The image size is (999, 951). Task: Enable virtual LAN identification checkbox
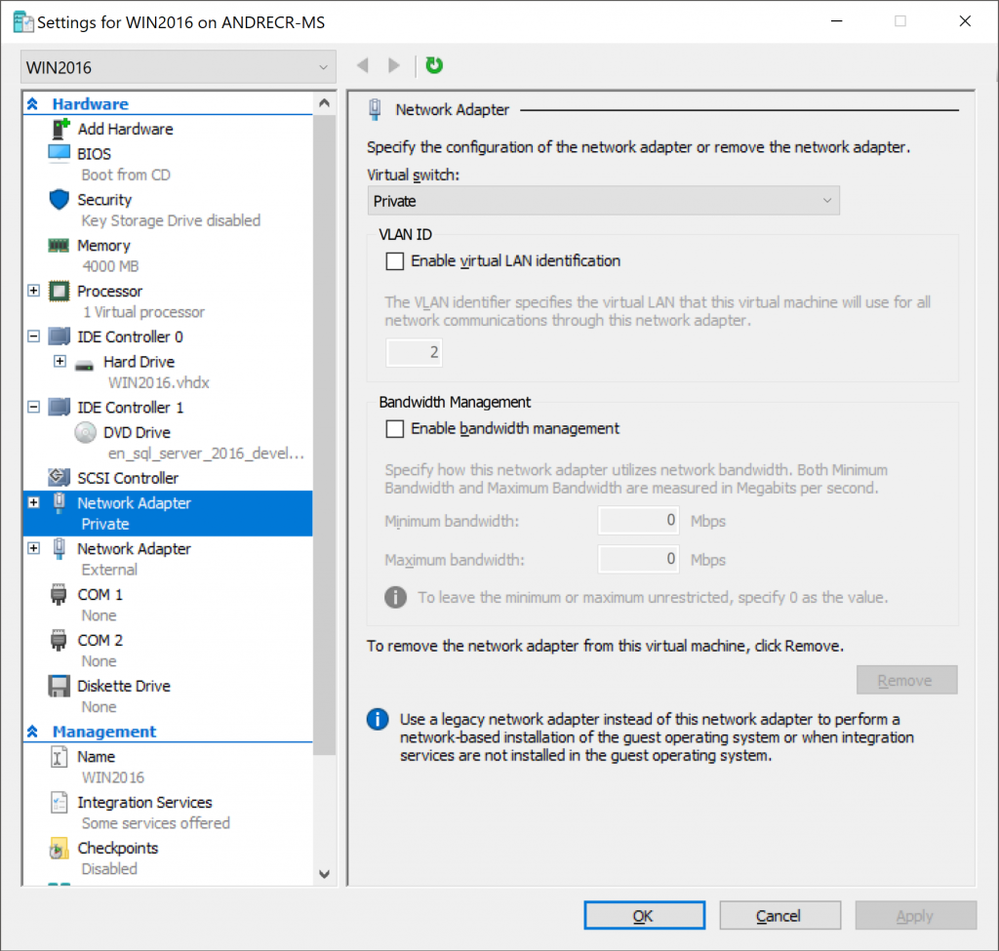click(395, 261)
